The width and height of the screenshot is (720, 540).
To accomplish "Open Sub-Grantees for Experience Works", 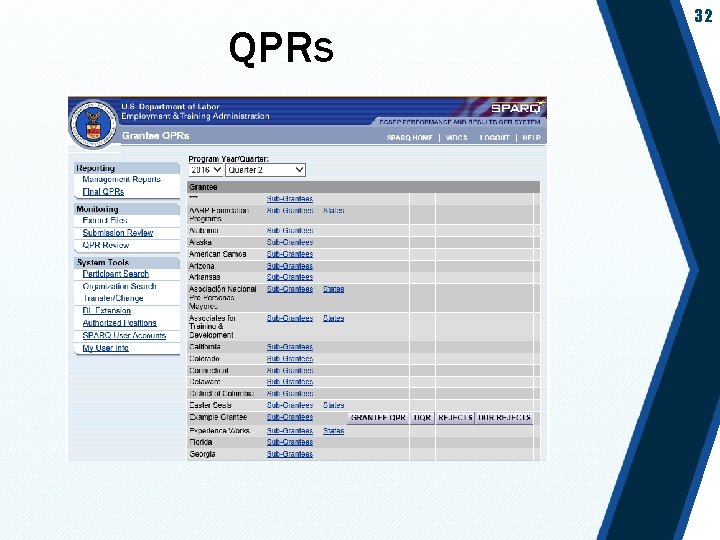I will pyautogui.click(x=290, y=431).
